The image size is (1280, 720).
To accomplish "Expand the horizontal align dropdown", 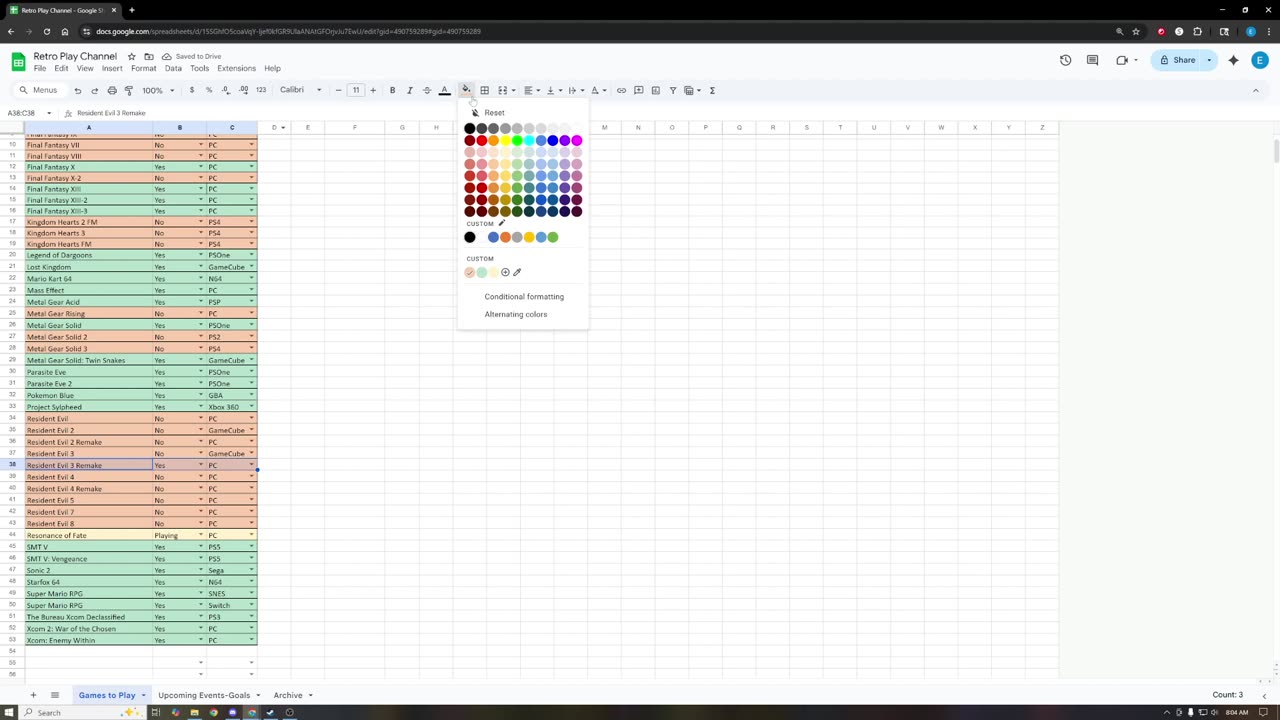I will pyautogui.click(x=538, y=90).
